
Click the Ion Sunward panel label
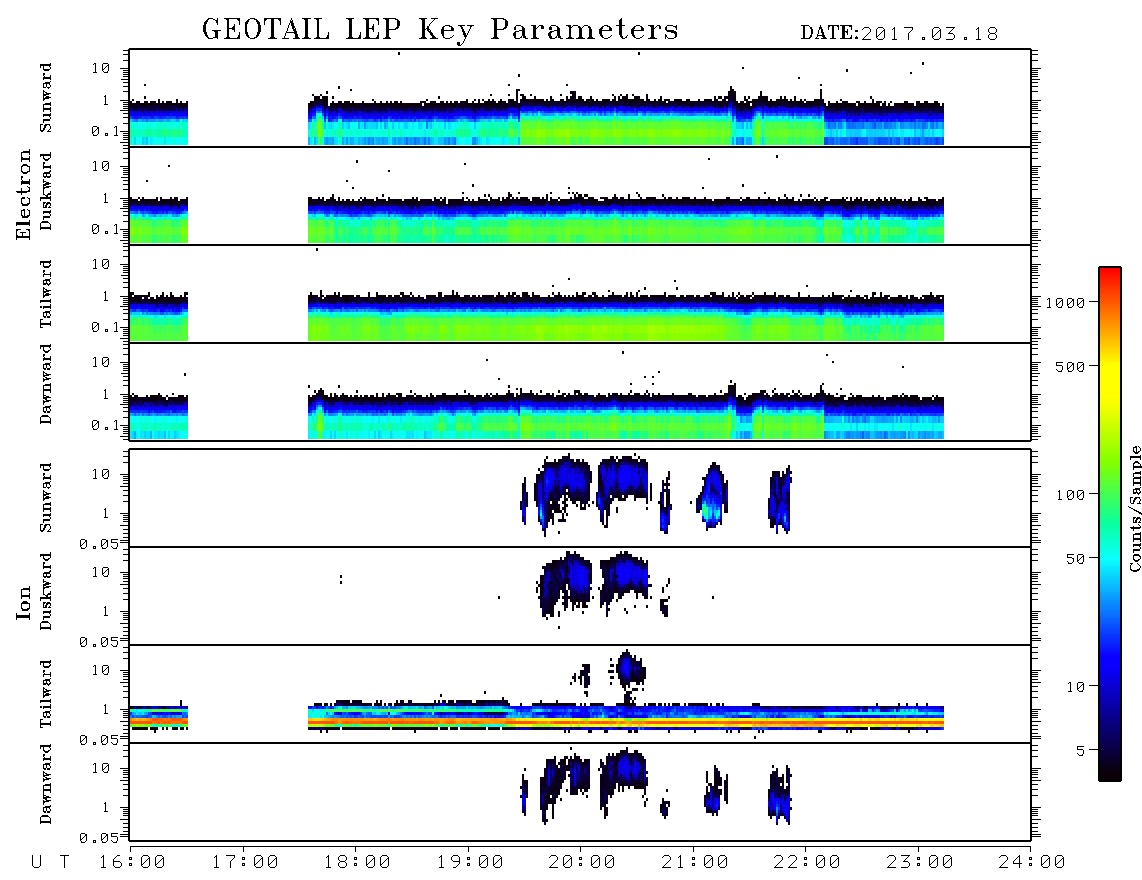45,498
